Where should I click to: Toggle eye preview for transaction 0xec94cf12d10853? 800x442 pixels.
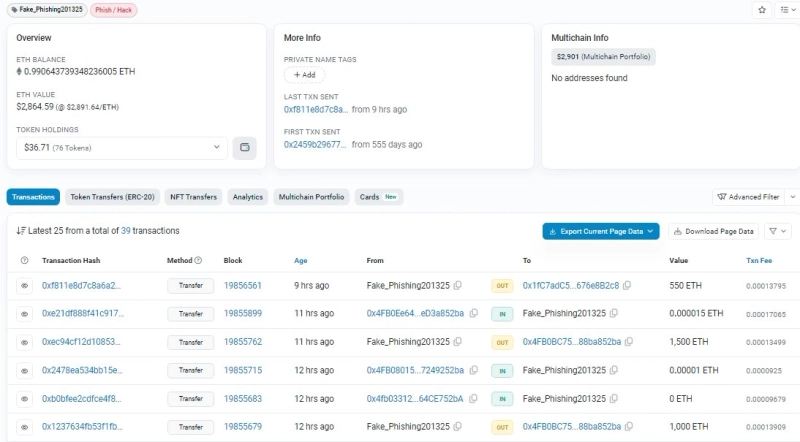click(25, 342)
